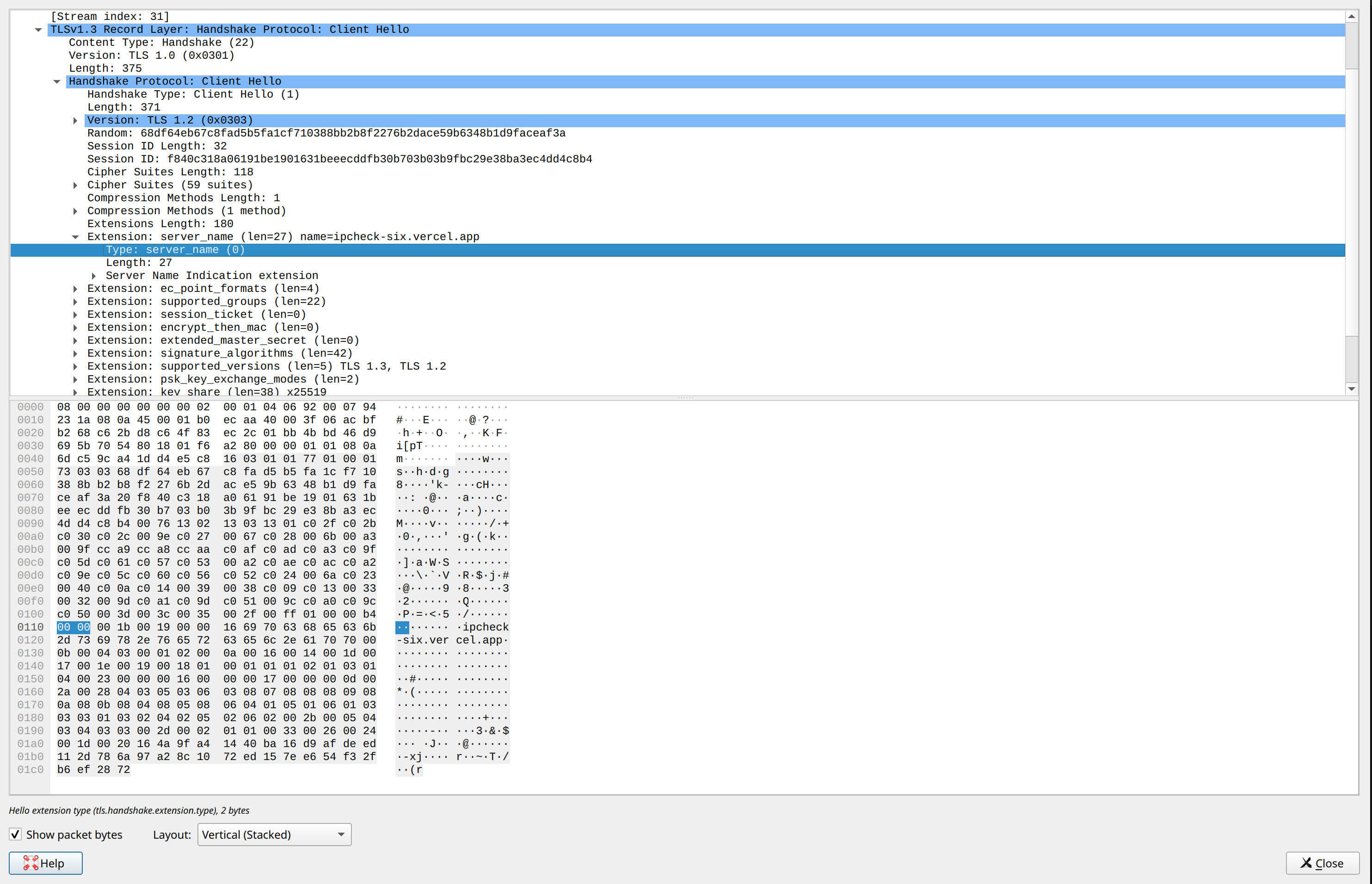1372x884 pixels.
Task: Click the scrollbar up arrow
Action: (x=1352, y=16)
